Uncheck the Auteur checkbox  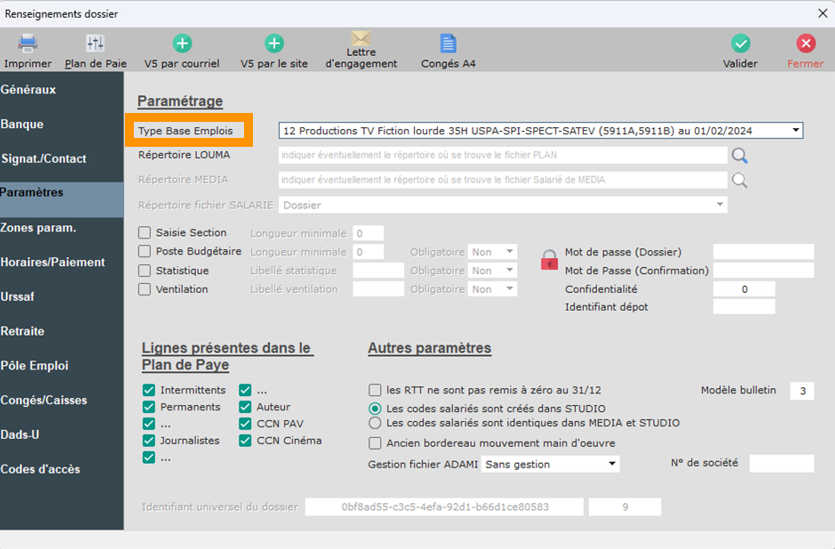245,407
